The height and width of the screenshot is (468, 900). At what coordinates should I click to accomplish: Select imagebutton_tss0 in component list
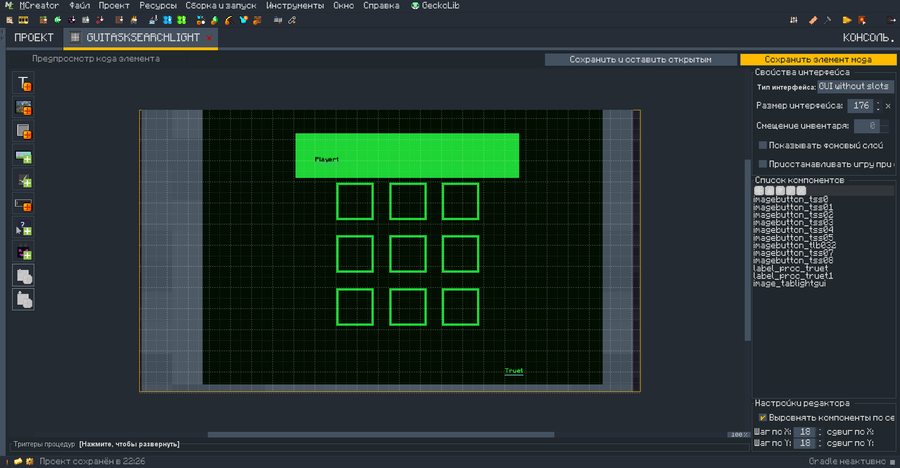point(790,199)
